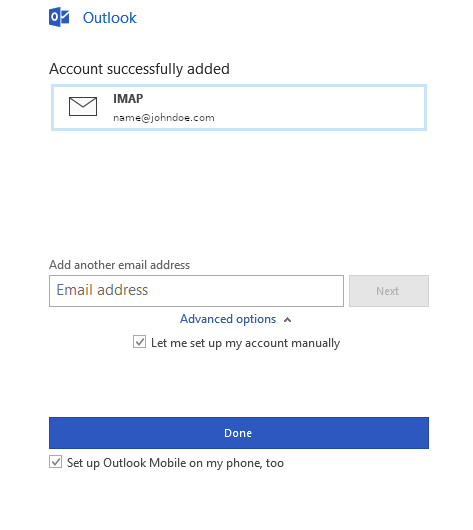Click the 'Let me set up my account manually' label text
The width and height of the screenshot is (473, 530).
245,343
